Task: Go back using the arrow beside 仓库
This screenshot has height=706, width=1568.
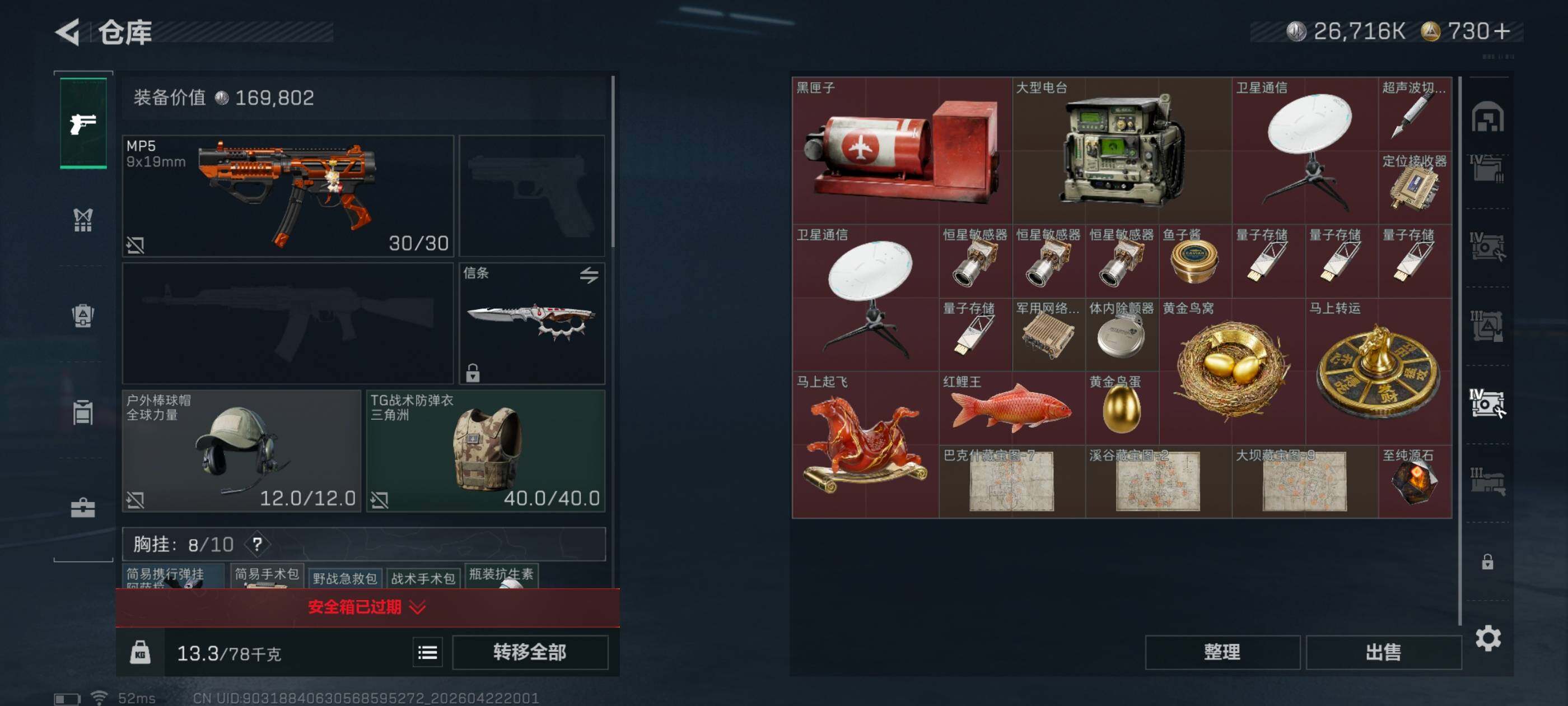Action: [x=68, y=32]
